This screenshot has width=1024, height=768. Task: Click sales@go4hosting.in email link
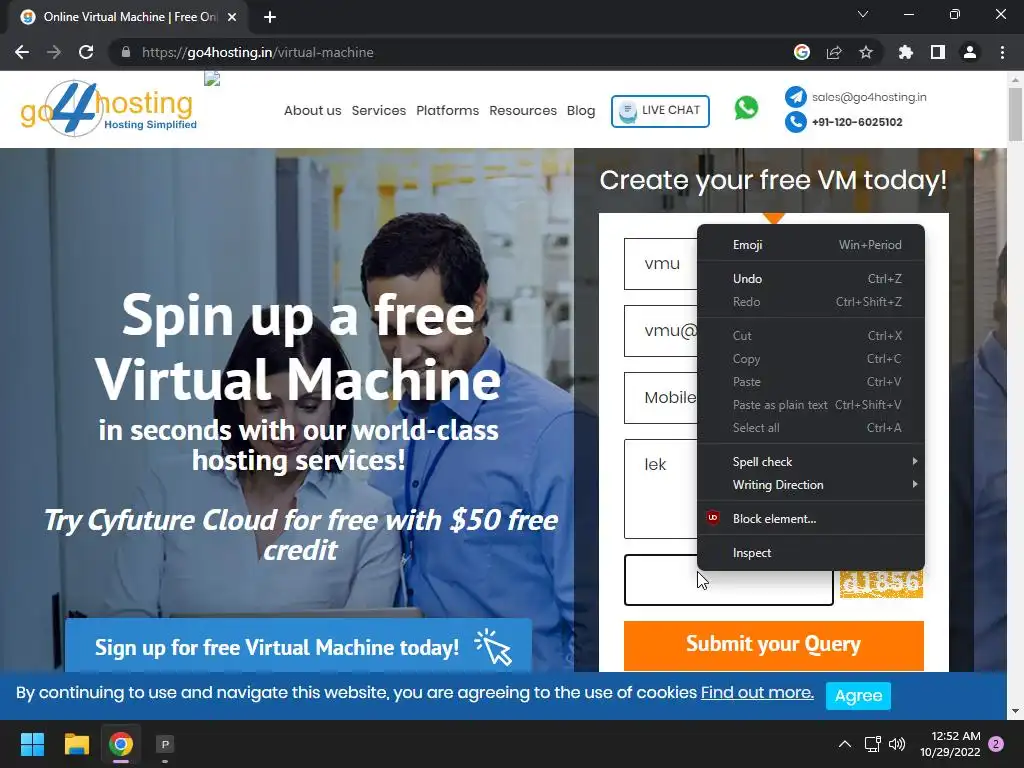point(869,97)
